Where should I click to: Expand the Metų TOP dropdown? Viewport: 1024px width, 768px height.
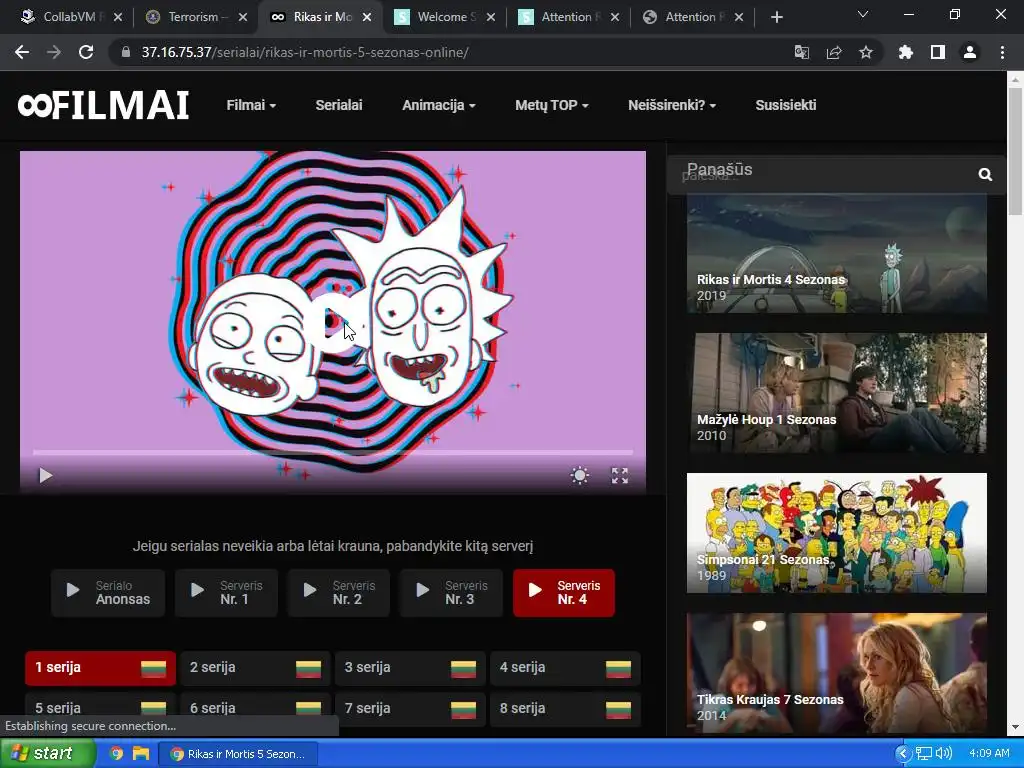point(551,105)
